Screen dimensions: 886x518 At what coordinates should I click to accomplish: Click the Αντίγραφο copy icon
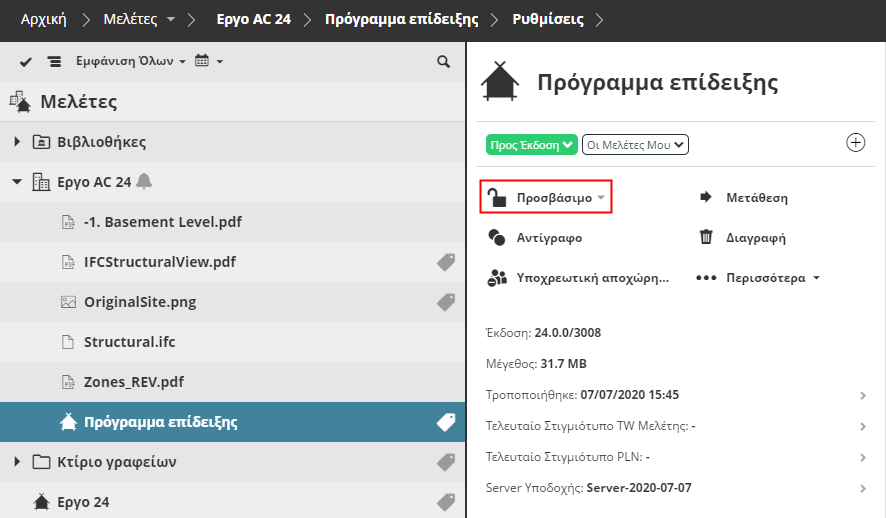pos(496,238)
